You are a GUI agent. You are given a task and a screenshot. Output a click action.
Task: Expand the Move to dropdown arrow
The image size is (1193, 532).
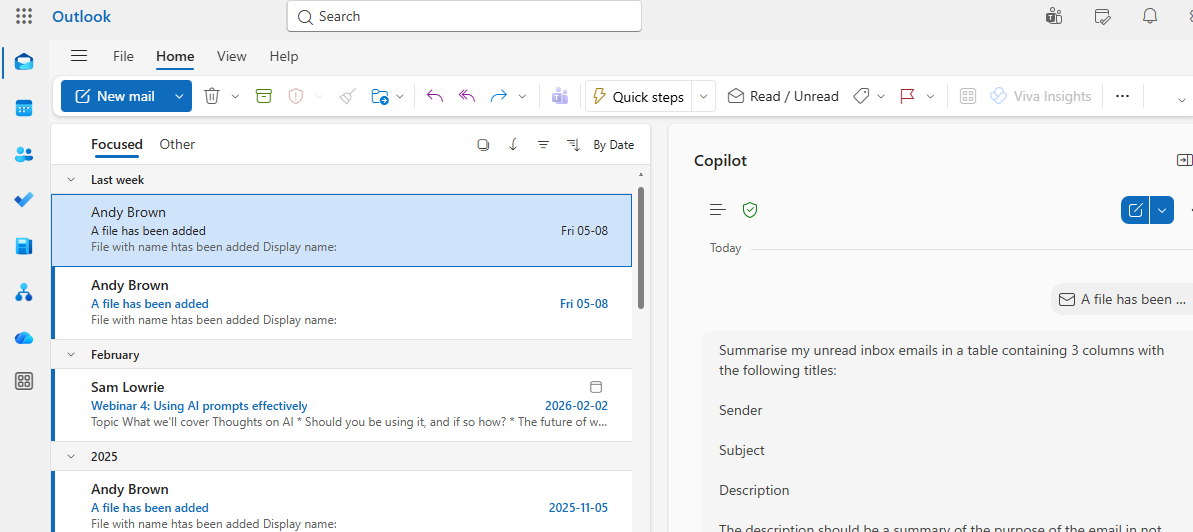400,97
